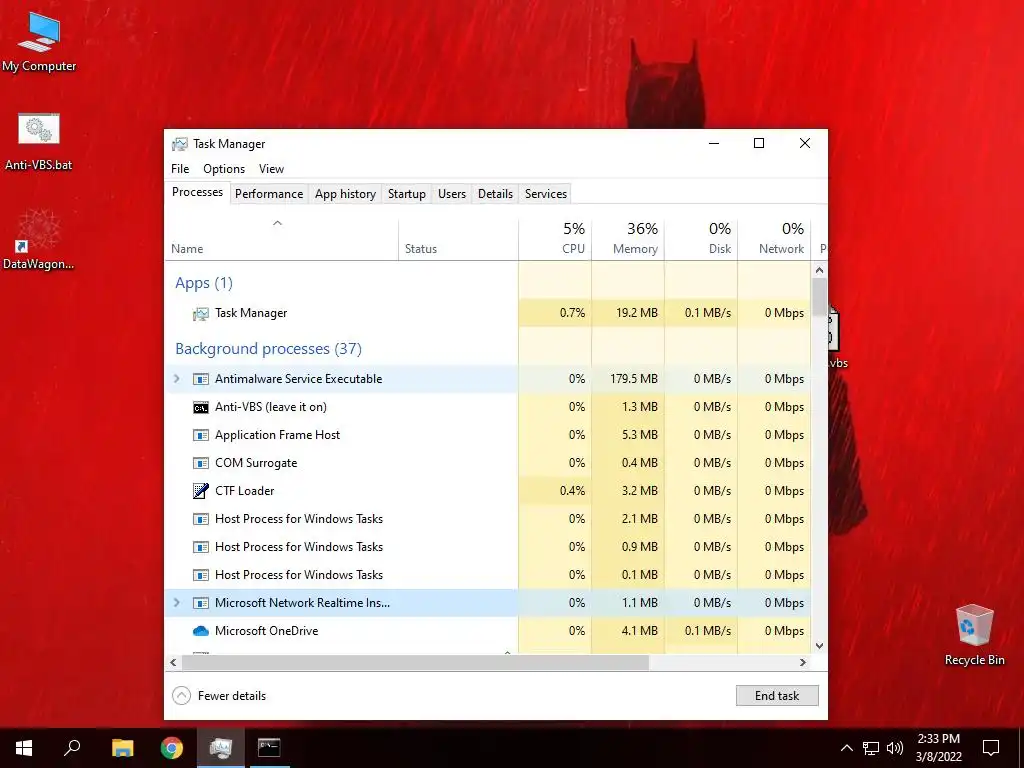This screenshot has width=1024, height=768.
Task: Switch to the Performance tab
Action: 269,194
